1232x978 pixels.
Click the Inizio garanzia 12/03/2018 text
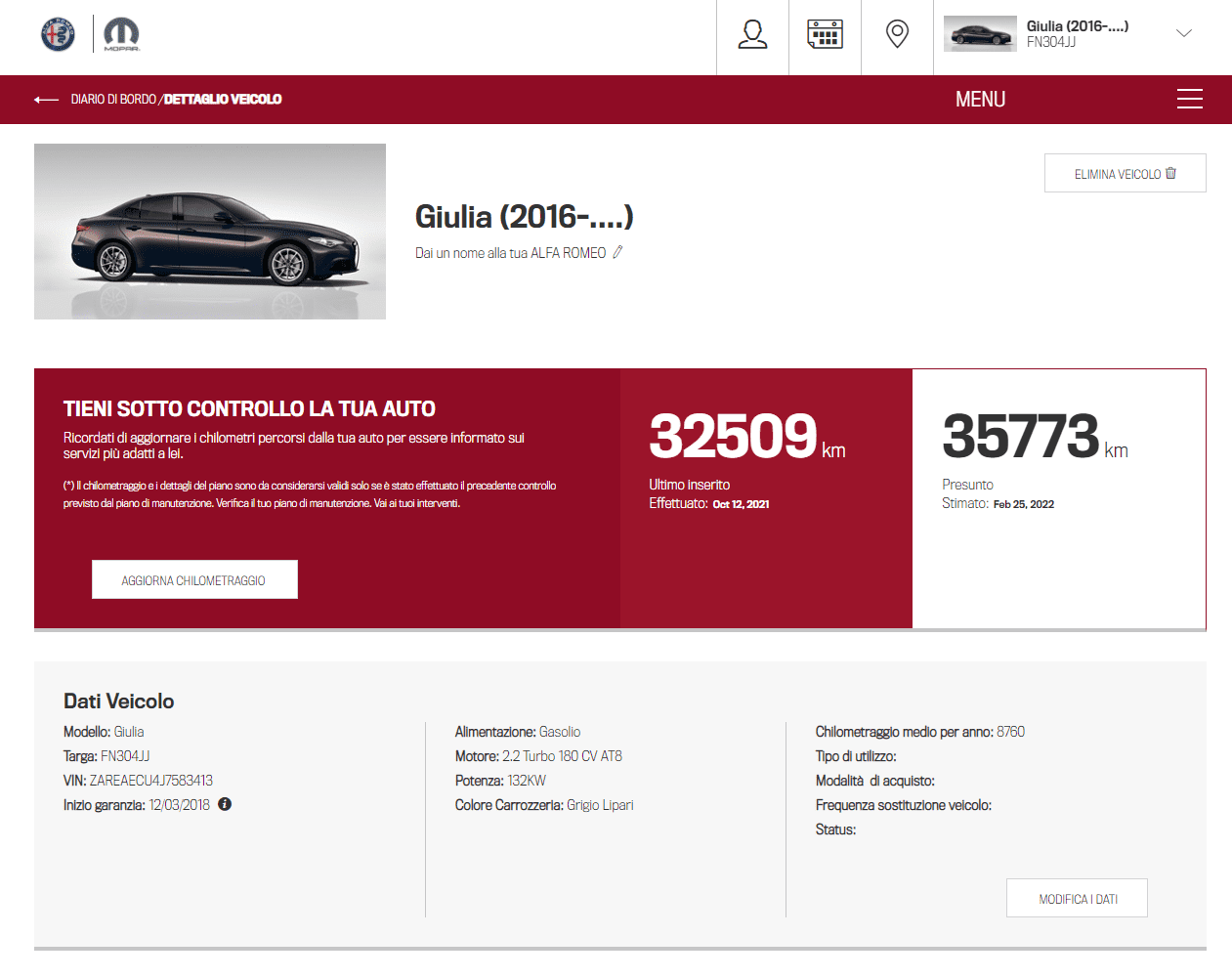pos(137,805)
